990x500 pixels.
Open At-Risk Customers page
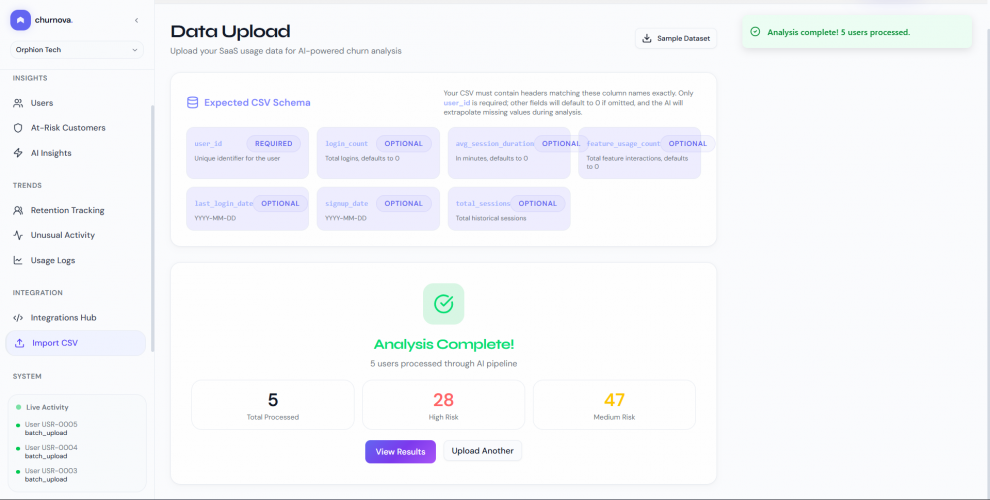tap(76, 128)
